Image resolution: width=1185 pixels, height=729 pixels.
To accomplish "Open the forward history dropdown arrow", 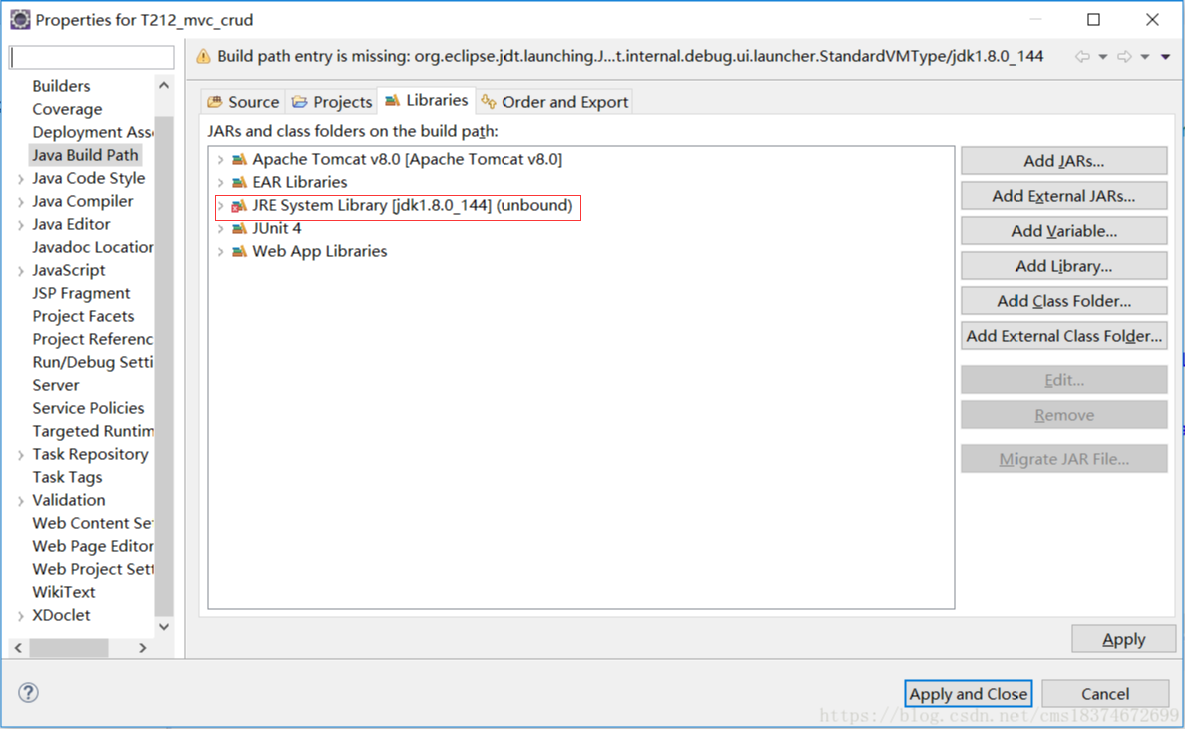I will [1145, 57].
